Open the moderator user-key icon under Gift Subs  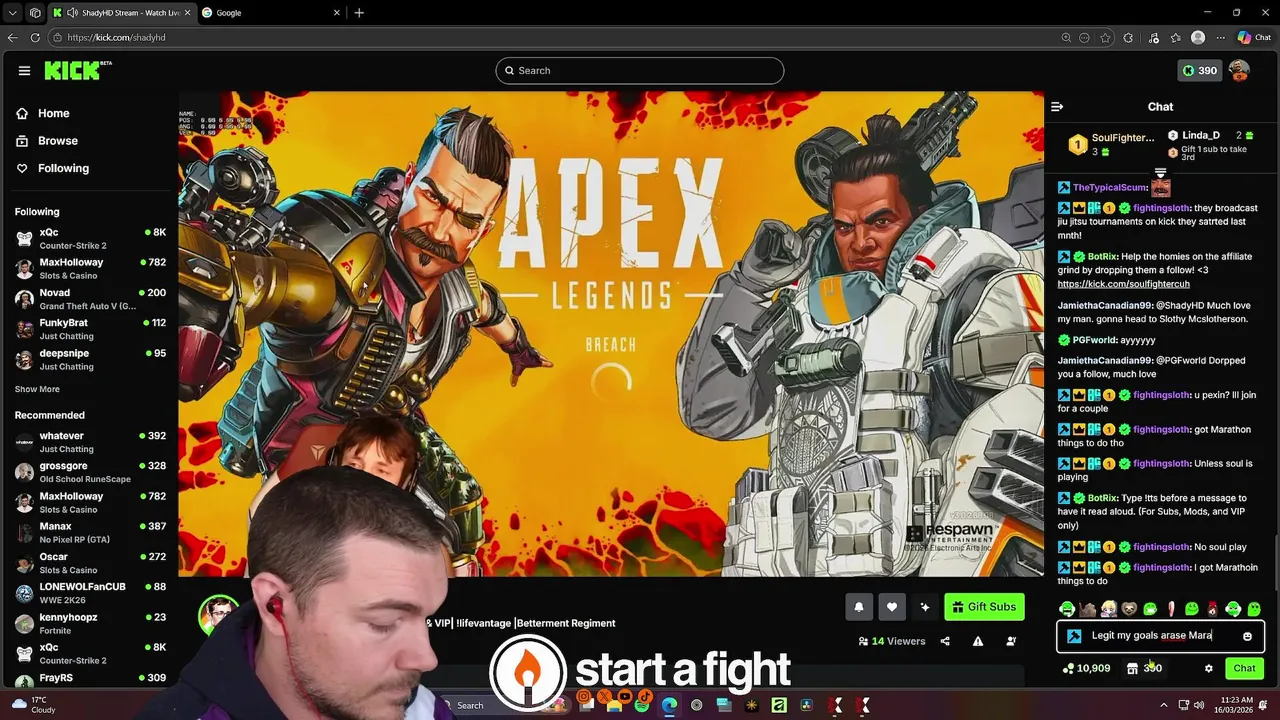pos(1011,641)
